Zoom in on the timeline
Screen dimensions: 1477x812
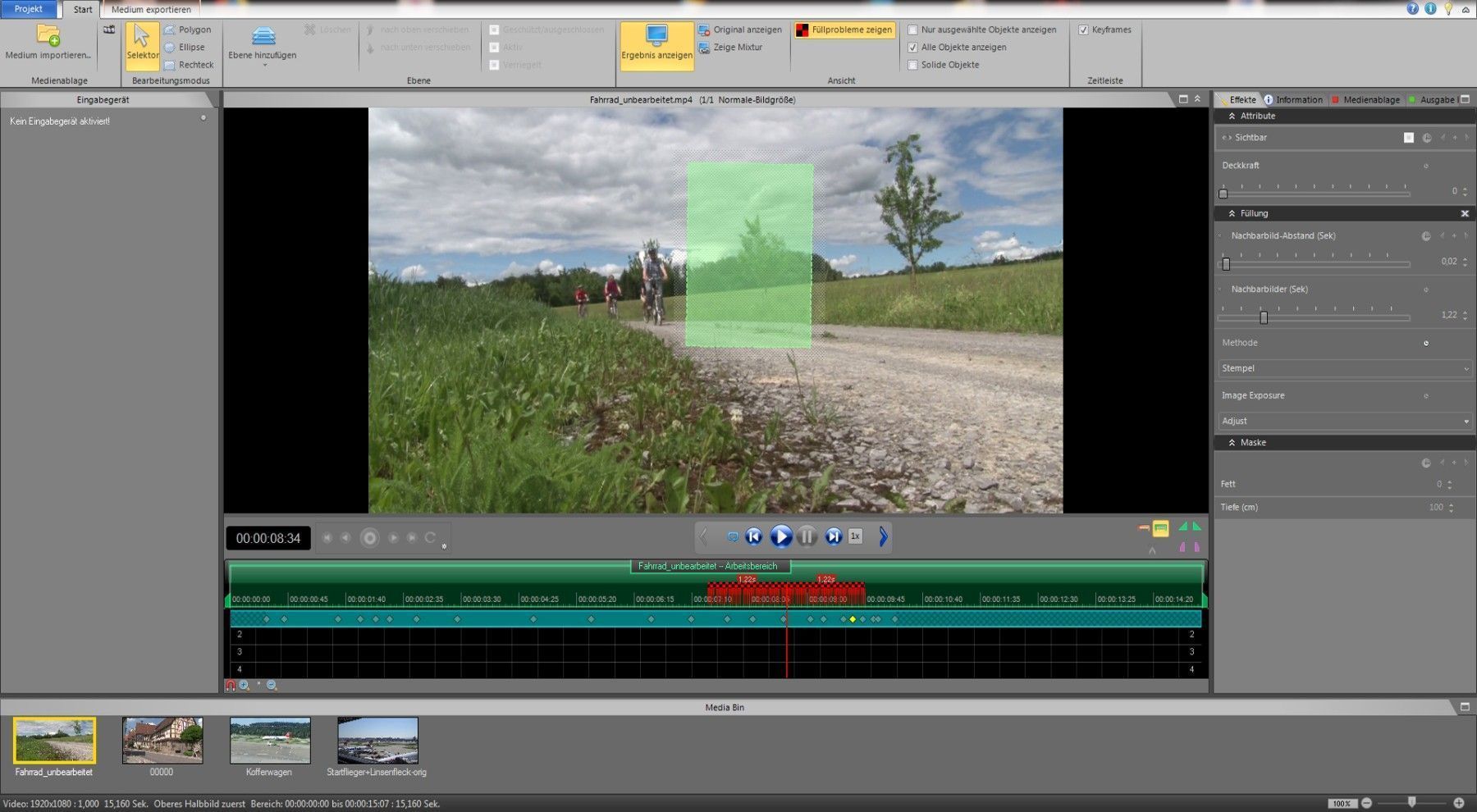(x=245, y=686)
